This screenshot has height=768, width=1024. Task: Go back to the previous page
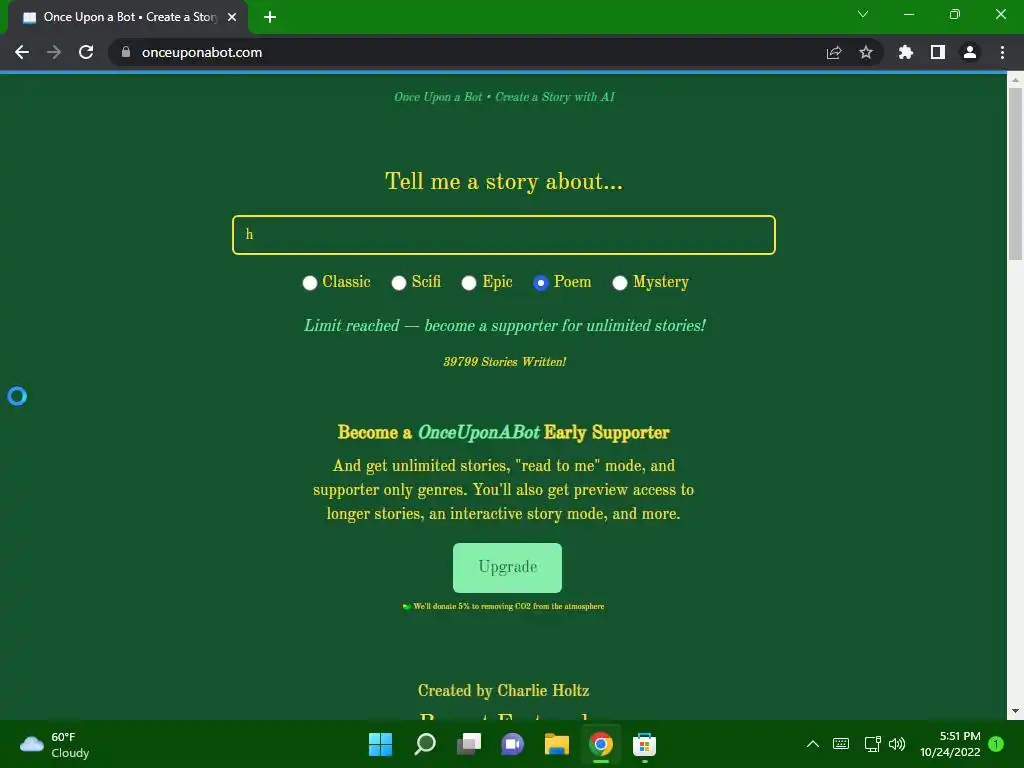22,52
